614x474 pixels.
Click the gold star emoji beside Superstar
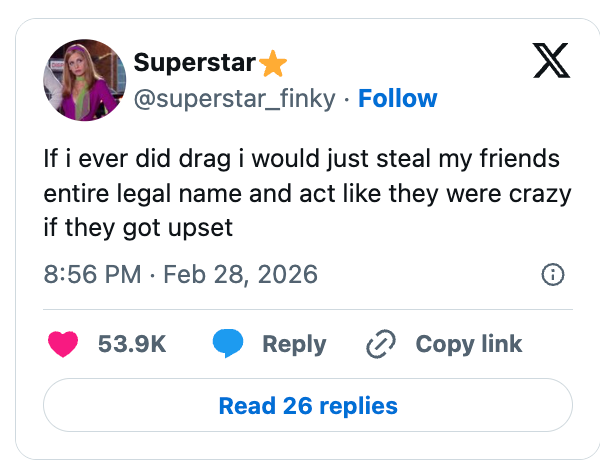(x=273, y=64)
